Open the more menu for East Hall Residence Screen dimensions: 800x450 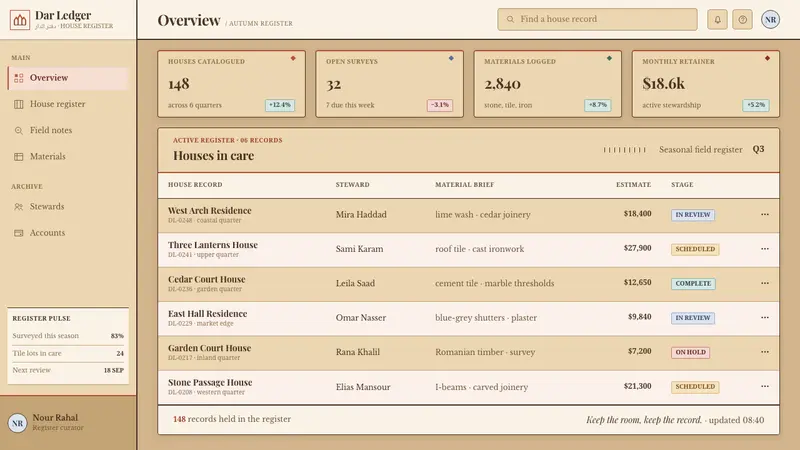[765, 317]
